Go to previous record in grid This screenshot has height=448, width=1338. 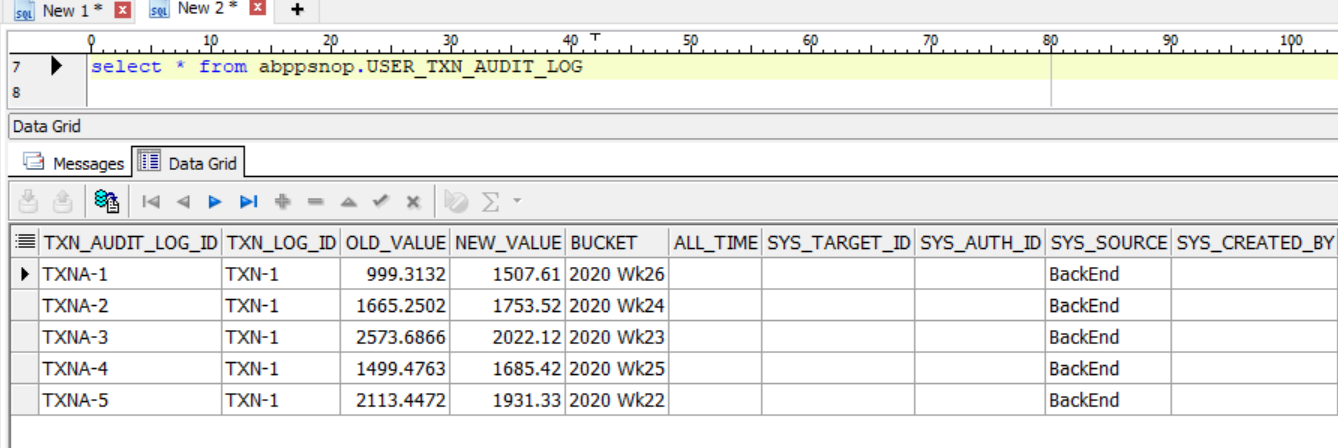(183, 202)
